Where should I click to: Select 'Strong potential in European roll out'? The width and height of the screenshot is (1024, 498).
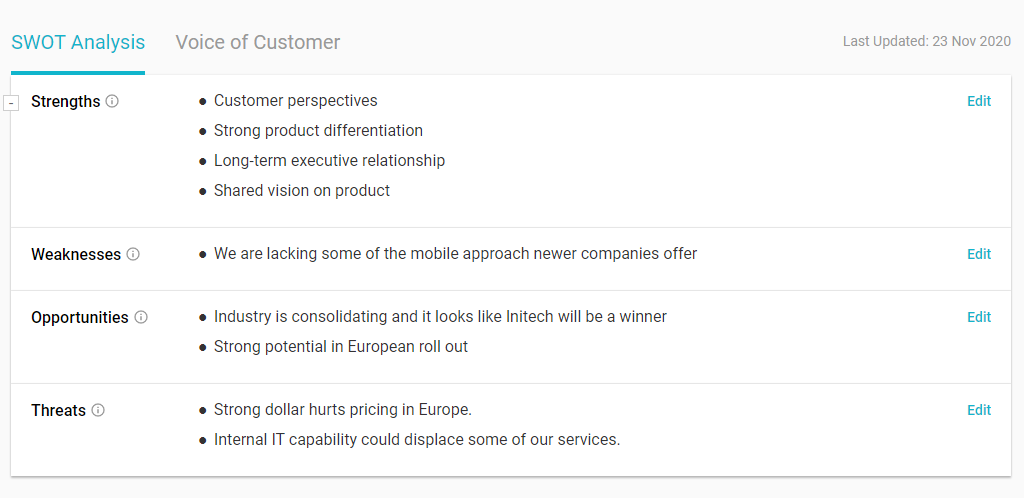click(341, 347)
